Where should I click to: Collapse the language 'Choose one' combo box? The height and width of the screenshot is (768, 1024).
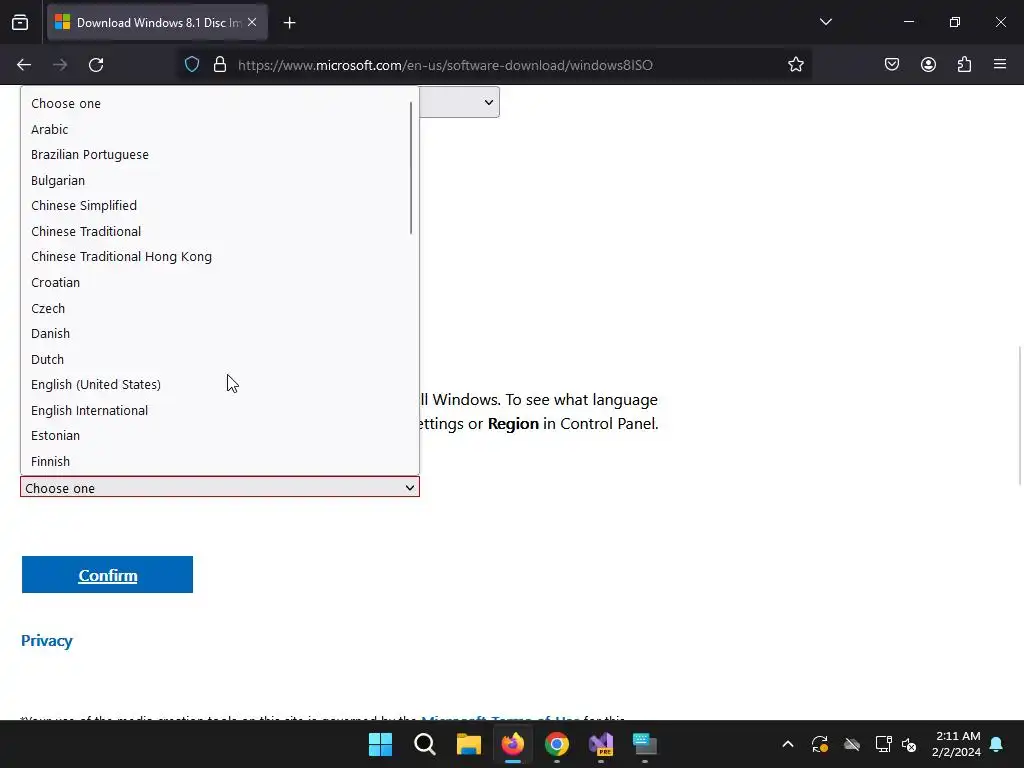219,487
